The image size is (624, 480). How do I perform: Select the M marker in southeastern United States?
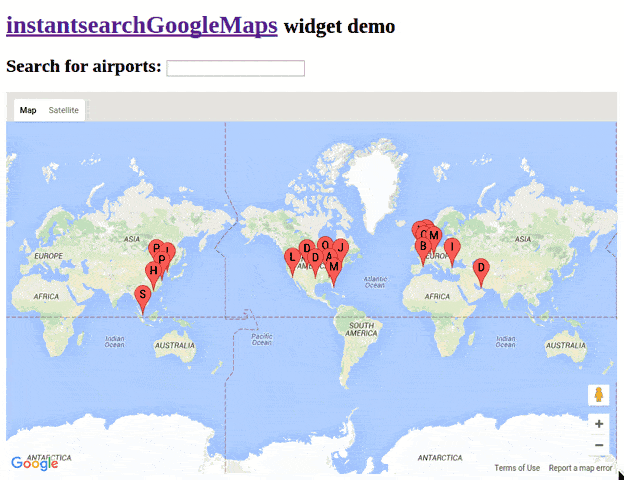pyautogui.click(x=334, y=267)
